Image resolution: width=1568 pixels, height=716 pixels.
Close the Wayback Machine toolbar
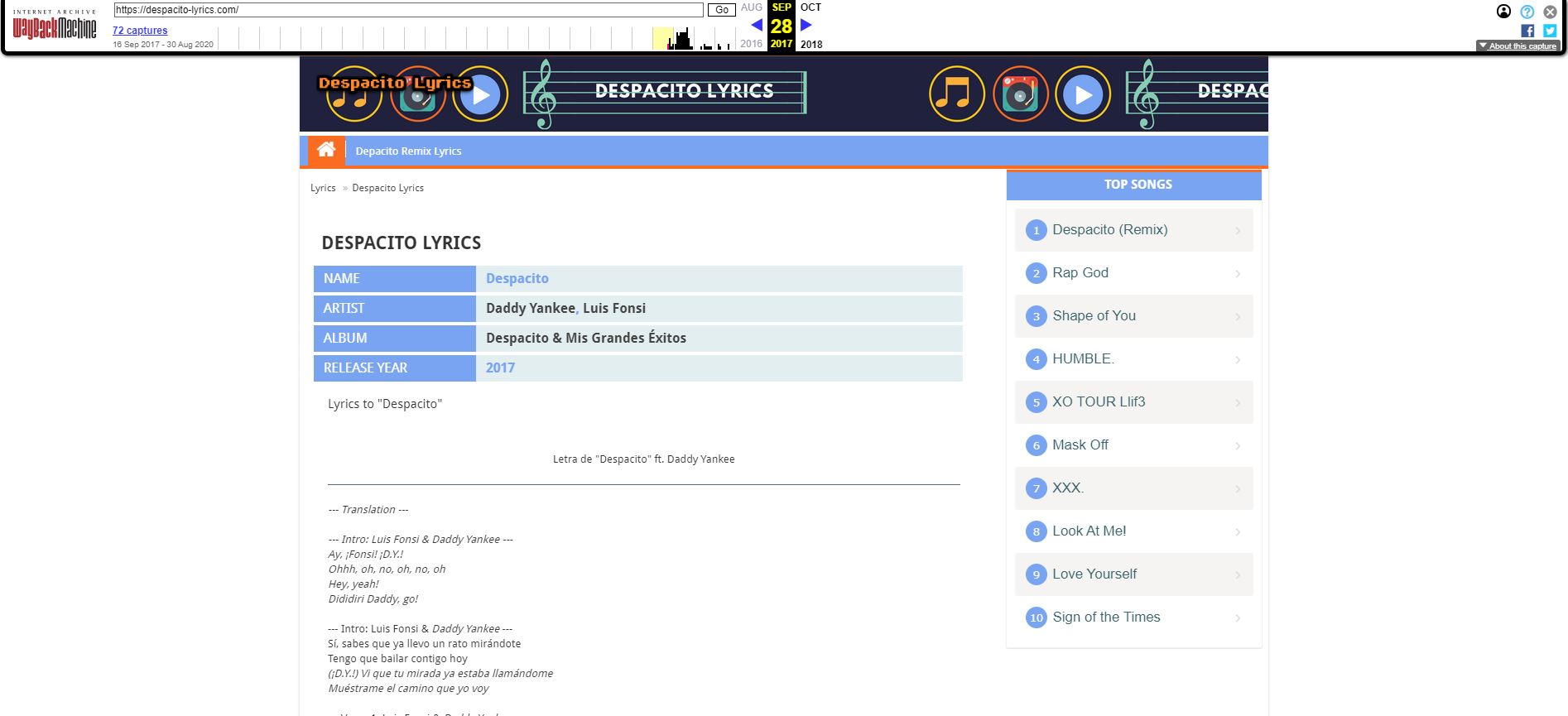pyautogui.click(x=1550, y=12)
